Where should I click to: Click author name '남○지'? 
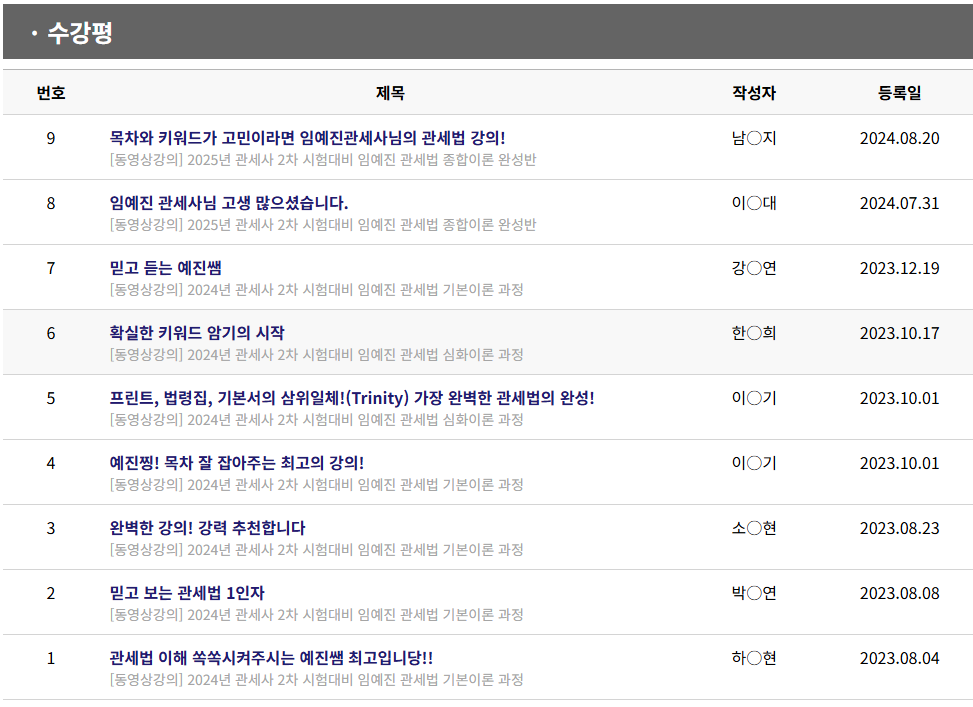click(x=754, y=138)
